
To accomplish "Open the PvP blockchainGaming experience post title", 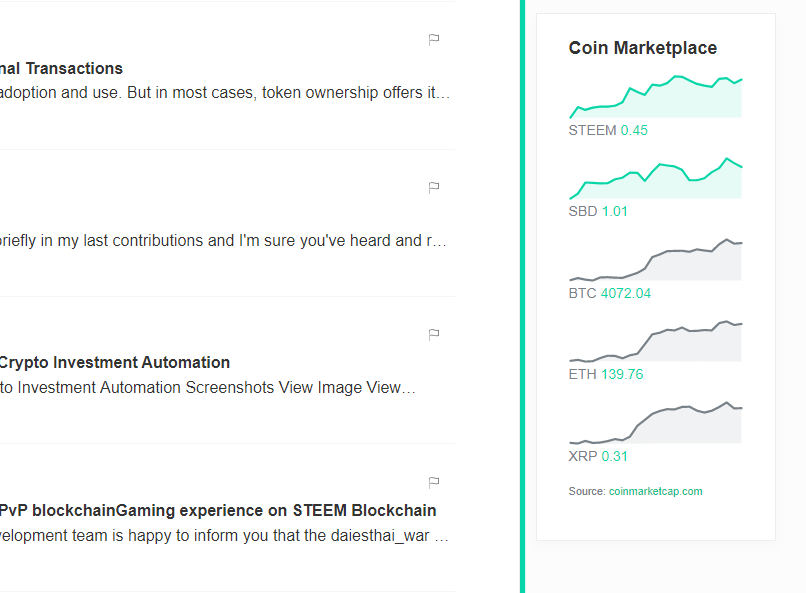I will (x=218, y=510).
